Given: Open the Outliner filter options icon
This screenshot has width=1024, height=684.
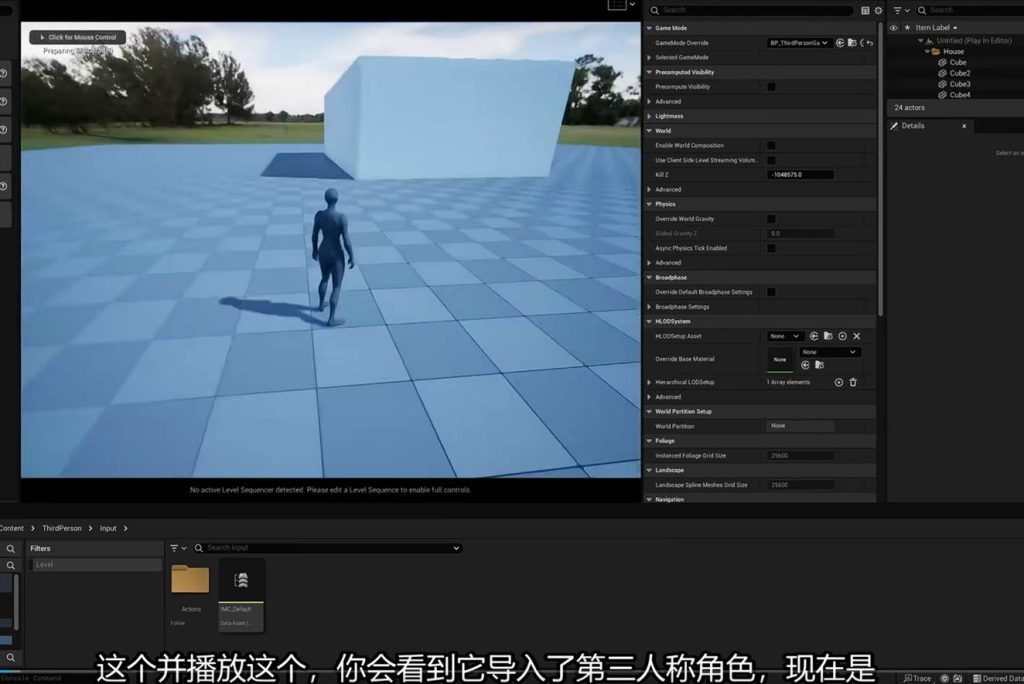Looking at the screenshot, I should pos(897,10).
